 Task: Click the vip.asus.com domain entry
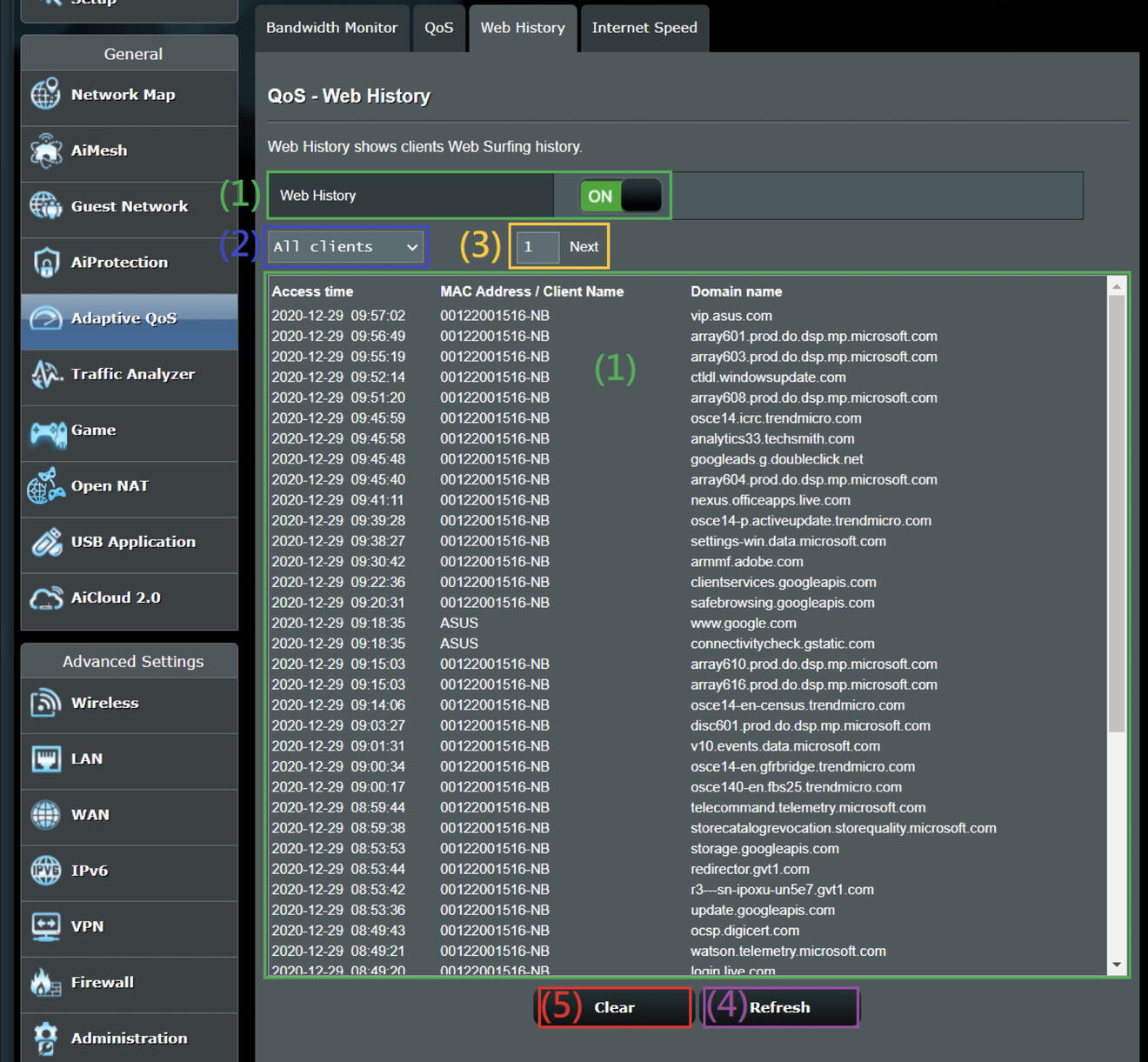[731, 316]
